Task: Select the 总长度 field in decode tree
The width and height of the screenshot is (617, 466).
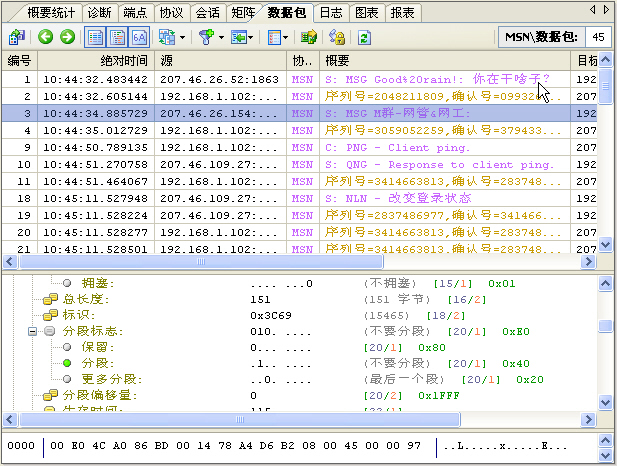Action: click(x=84, y=299)
